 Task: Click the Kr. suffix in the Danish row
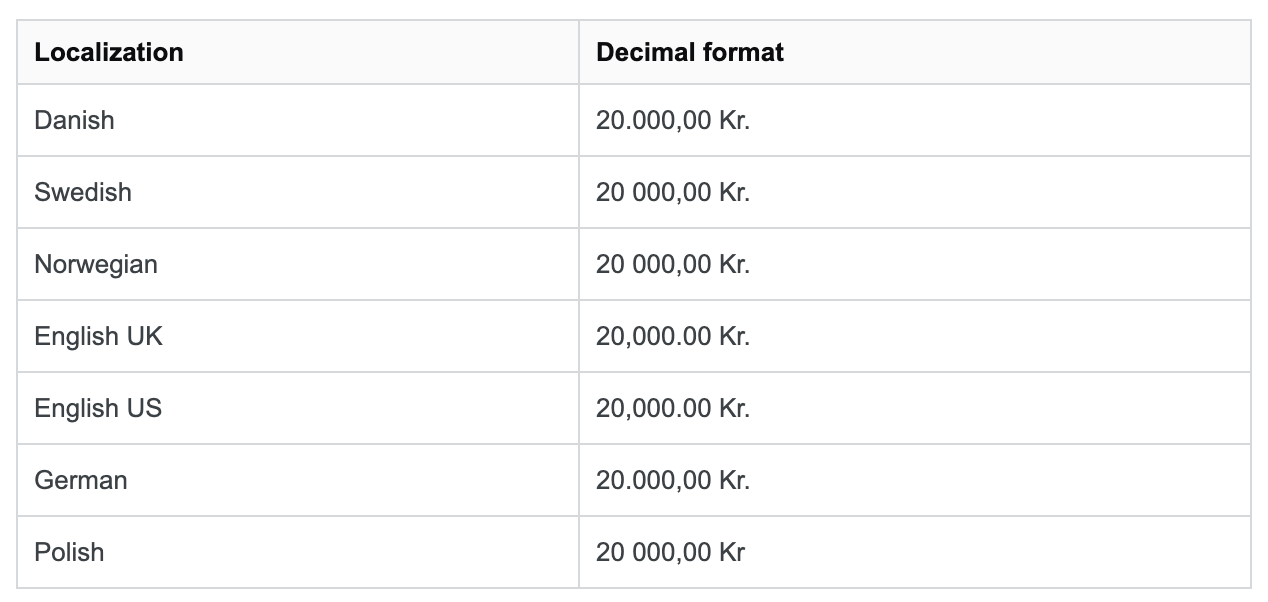point(734,120)
